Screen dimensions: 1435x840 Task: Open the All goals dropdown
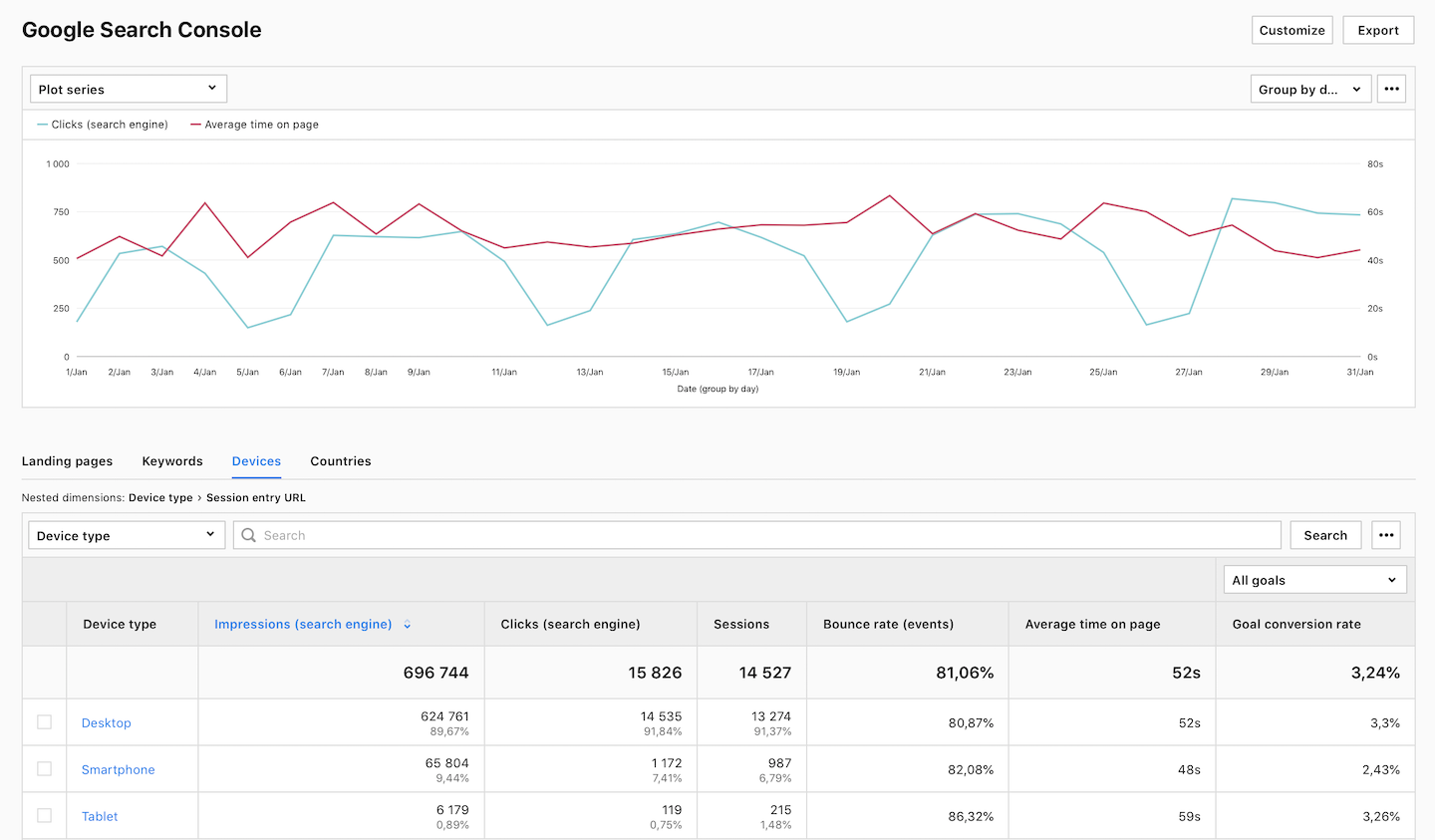pos(1314,580)
